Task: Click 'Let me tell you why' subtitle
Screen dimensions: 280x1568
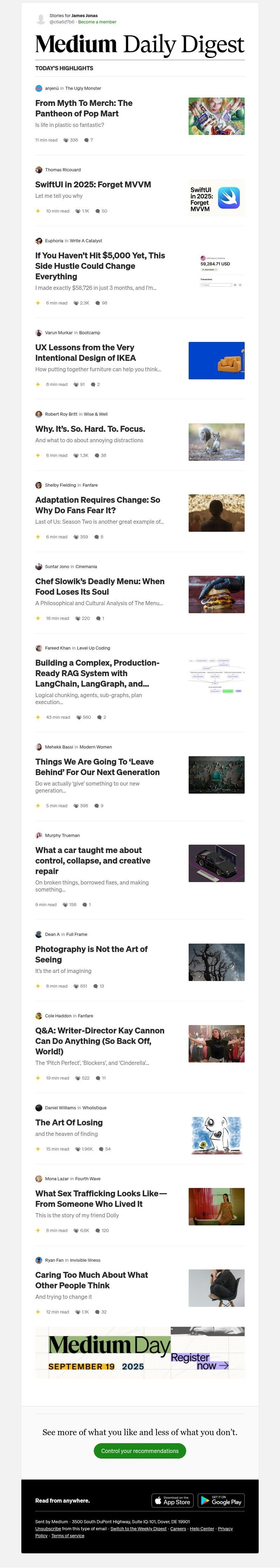Action: [58, 196]
